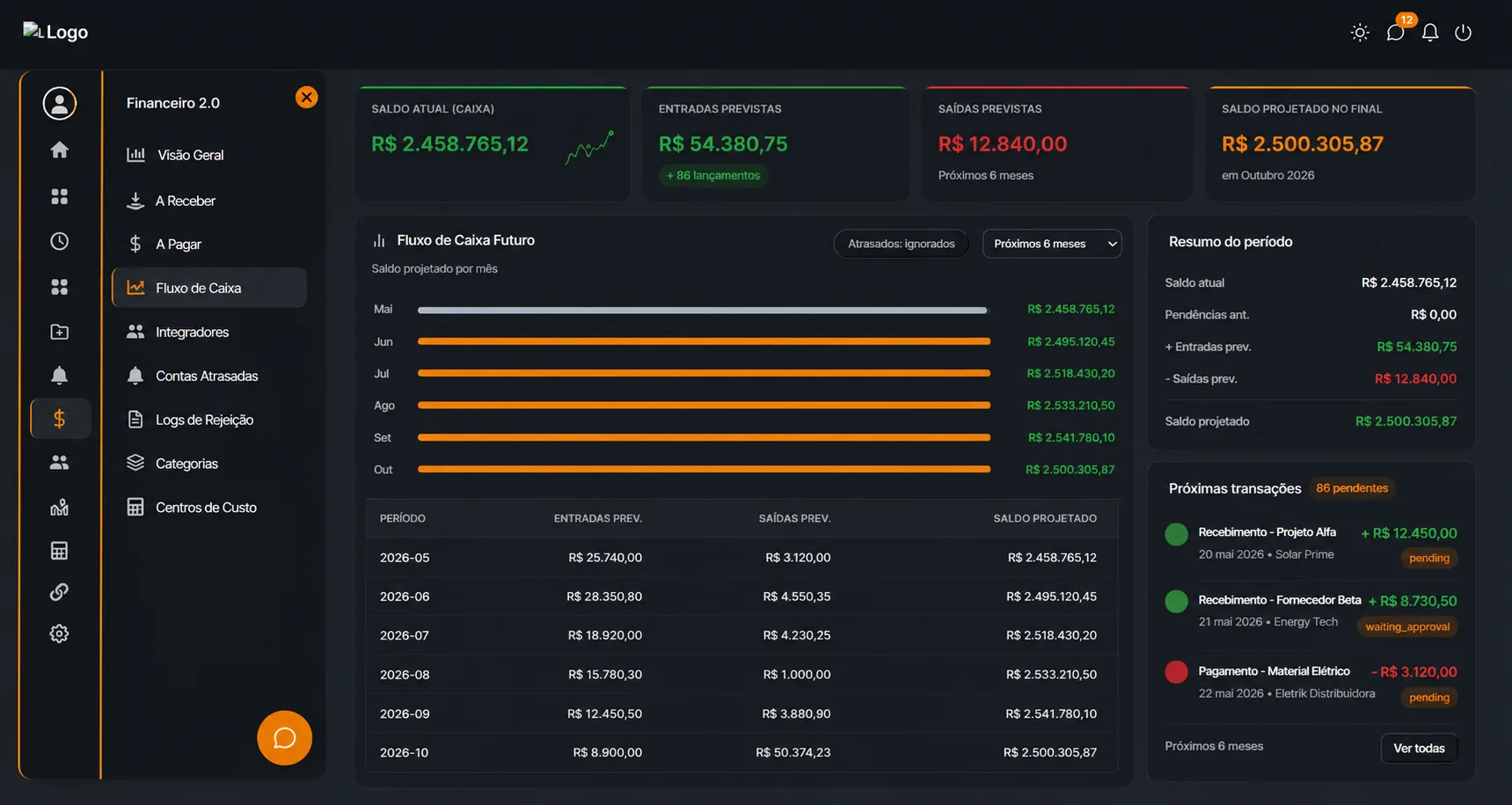The height and width of the screenshot is (805, 1512).
Task: Select the dollar sign finance icon in sidebar
Action: 60,419
